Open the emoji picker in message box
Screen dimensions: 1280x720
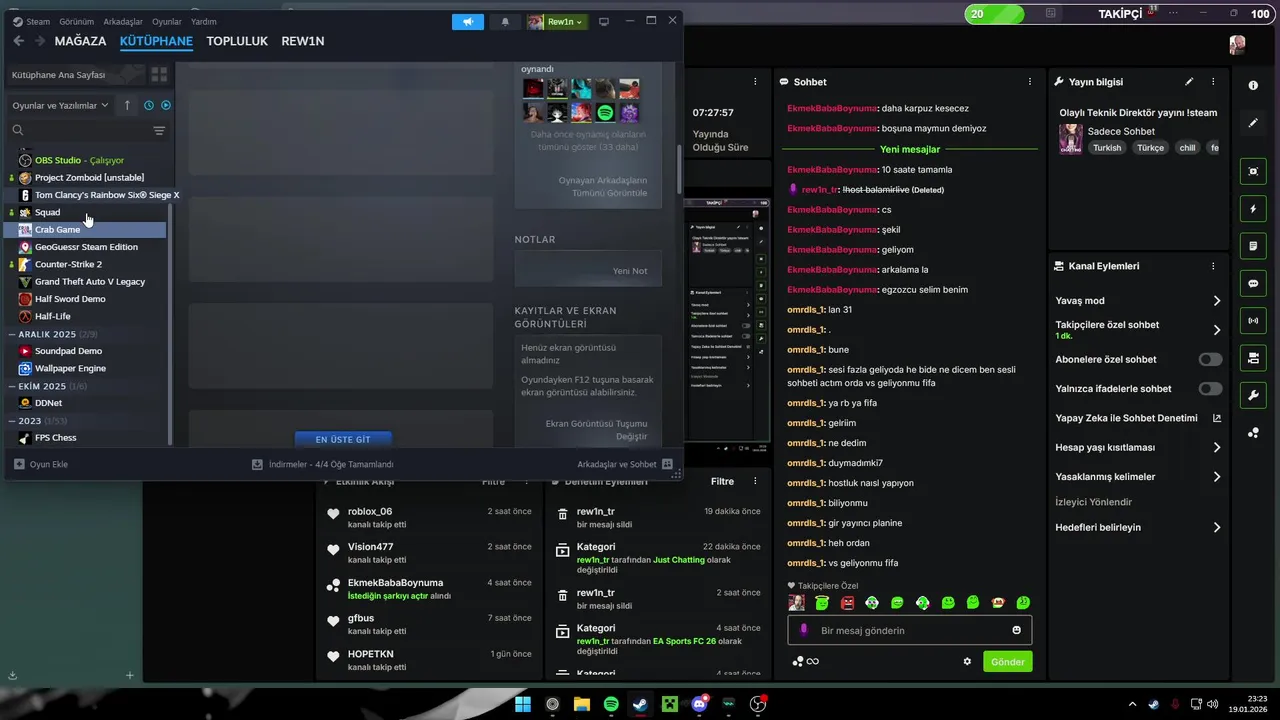pos(1017,630)
